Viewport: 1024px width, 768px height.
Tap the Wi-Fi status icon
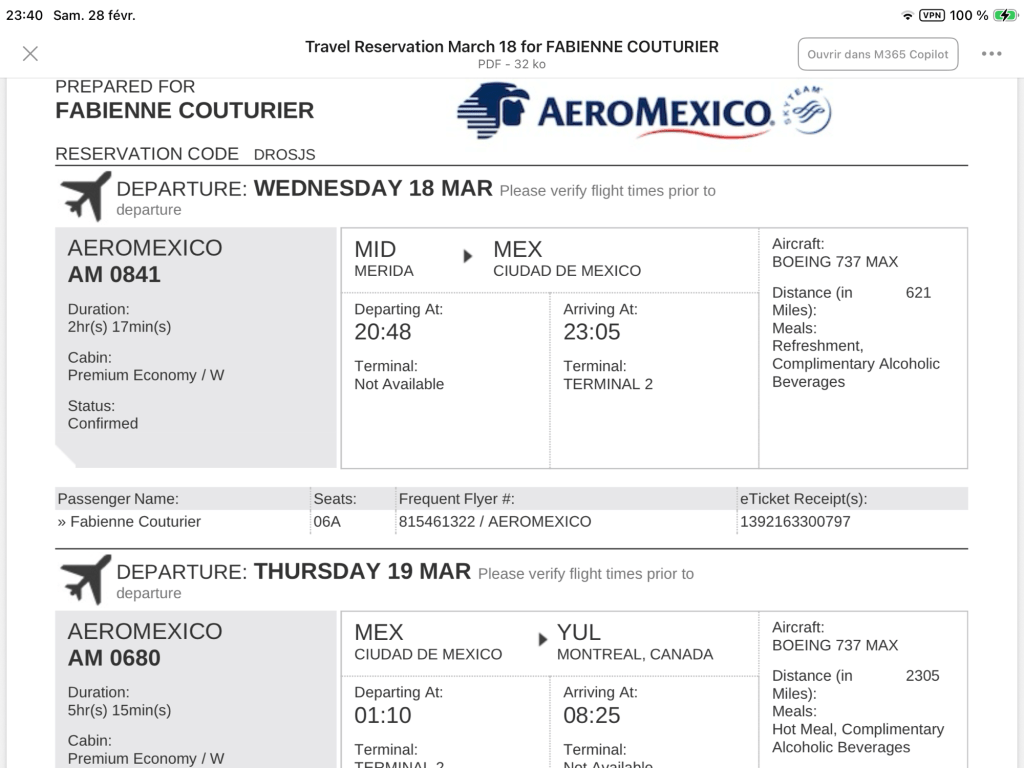(x=908, y=15)
